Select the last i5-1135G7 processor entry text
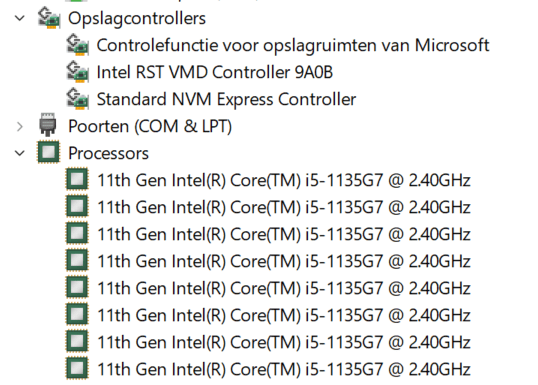The width and height of the screenshot is (538, 385). point(284,370)
